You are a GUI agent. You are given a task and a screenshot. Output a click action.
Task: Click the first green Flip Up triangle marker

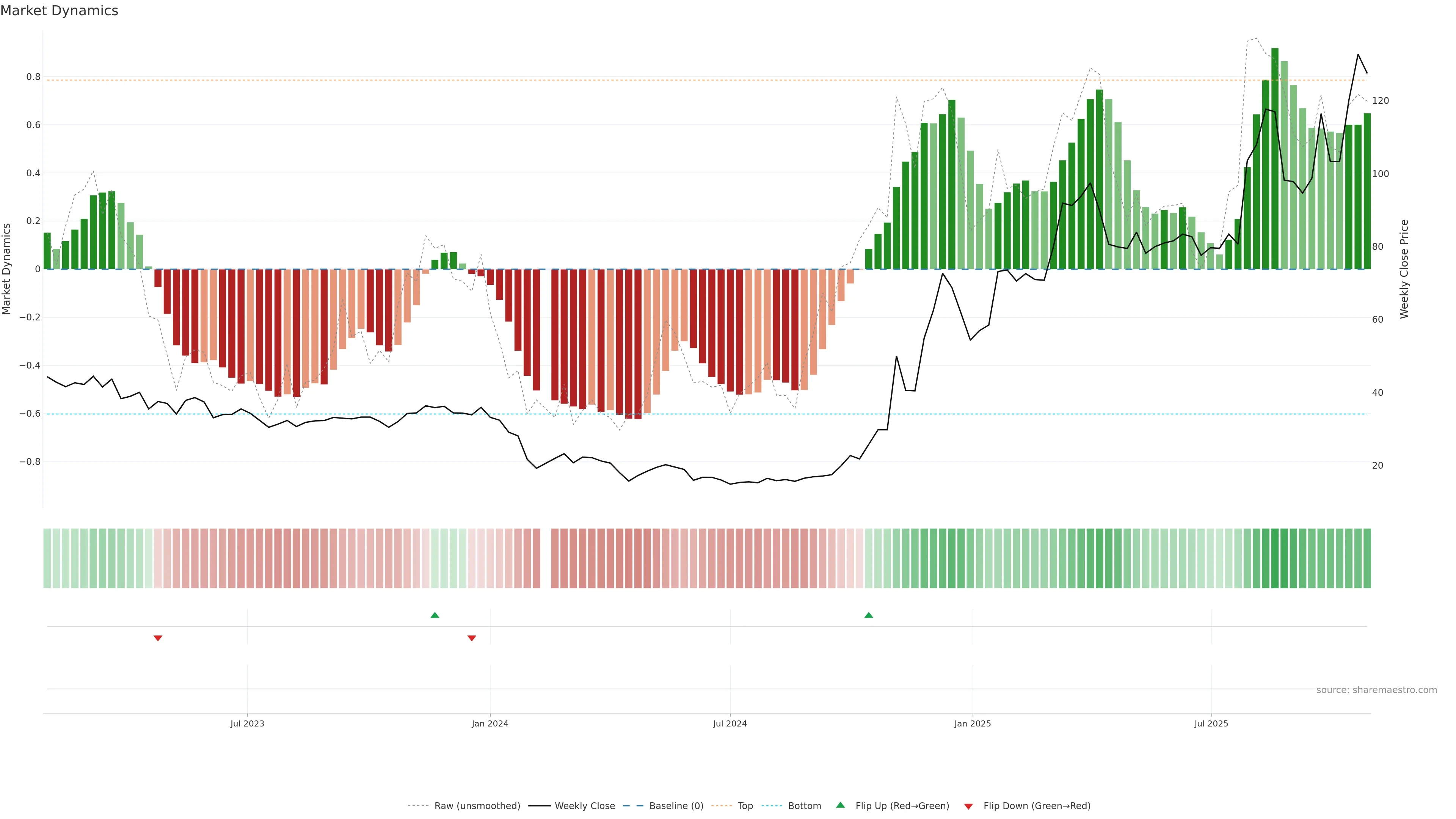click(435, 615)
